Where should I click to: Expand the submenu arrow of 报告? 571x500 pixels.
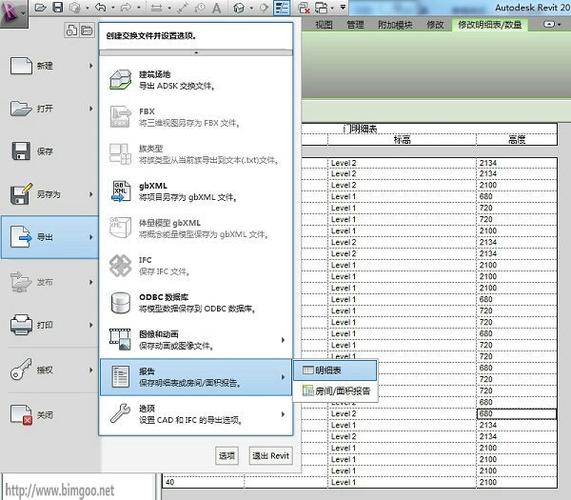[x=283, y=377]
